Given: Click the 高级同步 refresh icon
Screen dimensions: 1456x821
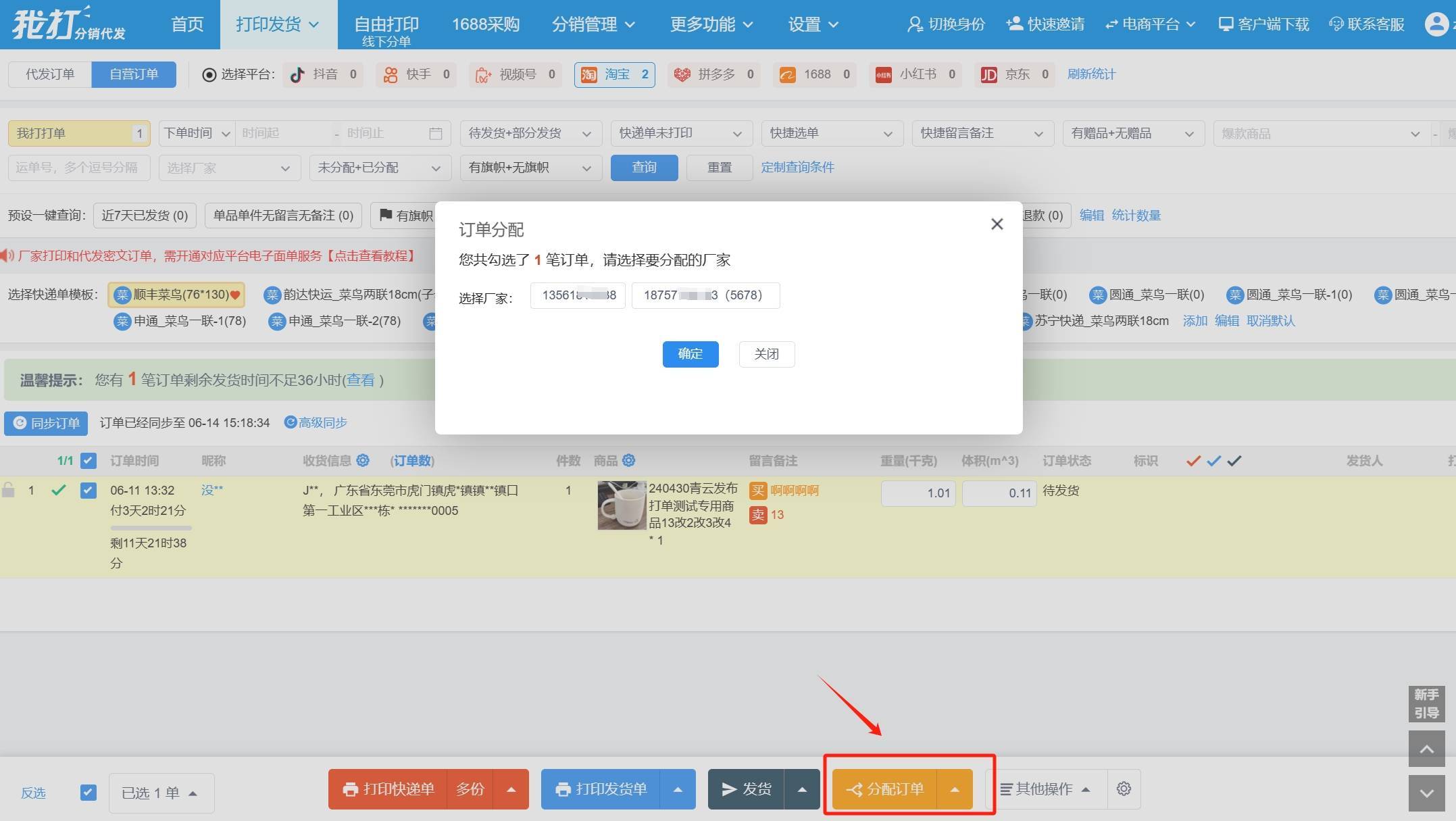Looking at the screenshot, I should pos(291,422).
